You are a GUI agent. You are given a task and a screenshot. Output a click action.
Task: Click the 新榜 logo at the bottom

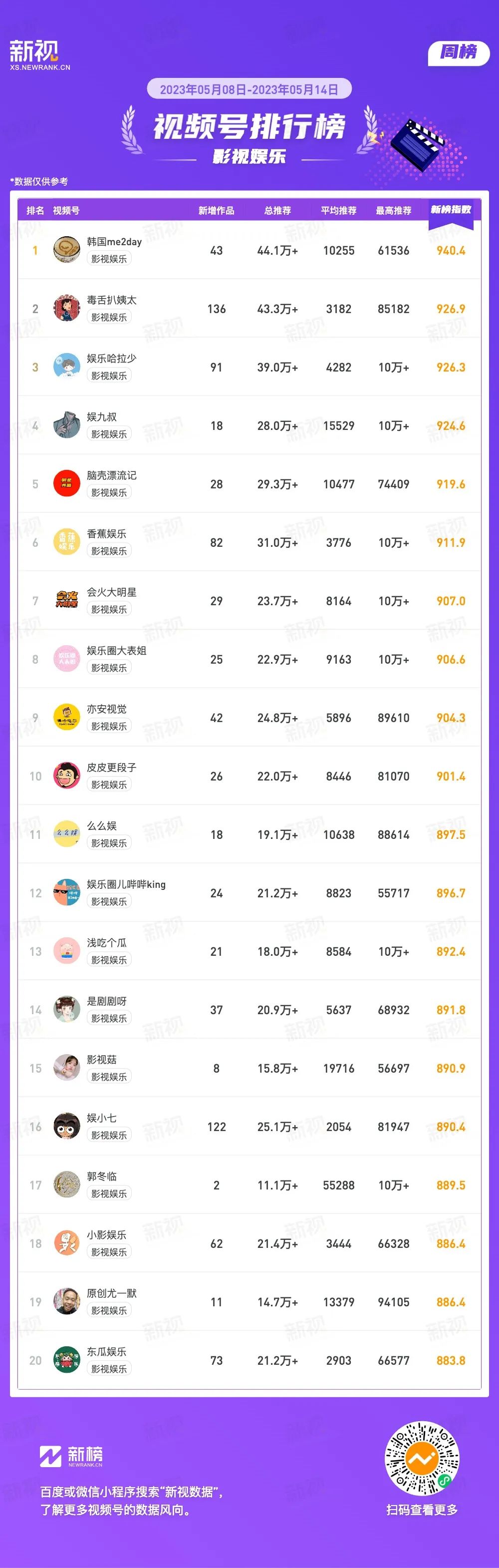click(71, 1457)
